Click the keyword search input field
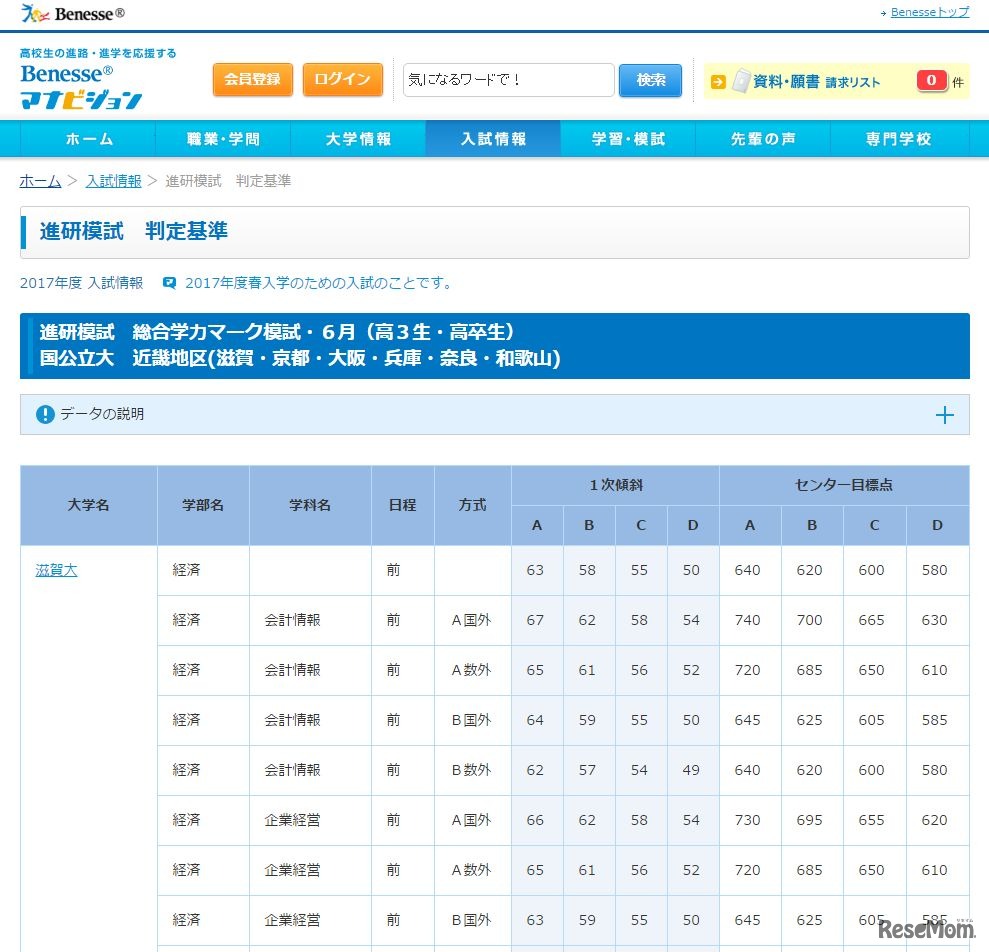Image resolution: width=989 pixels, height=952 pixels. (x=508, y=80)
